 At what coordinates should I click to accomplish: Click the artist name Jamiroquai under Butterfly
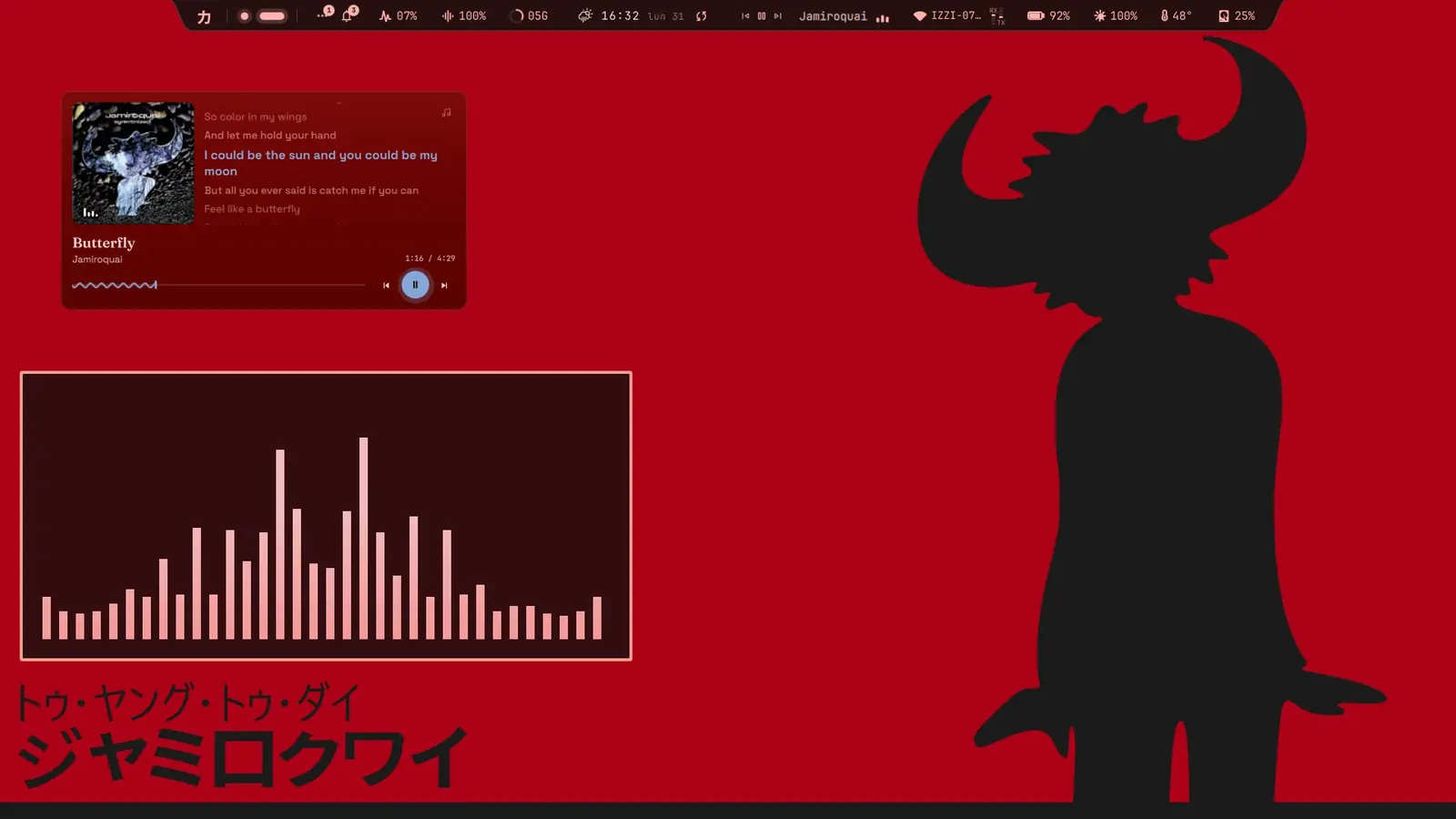click(x=97, y=259)
